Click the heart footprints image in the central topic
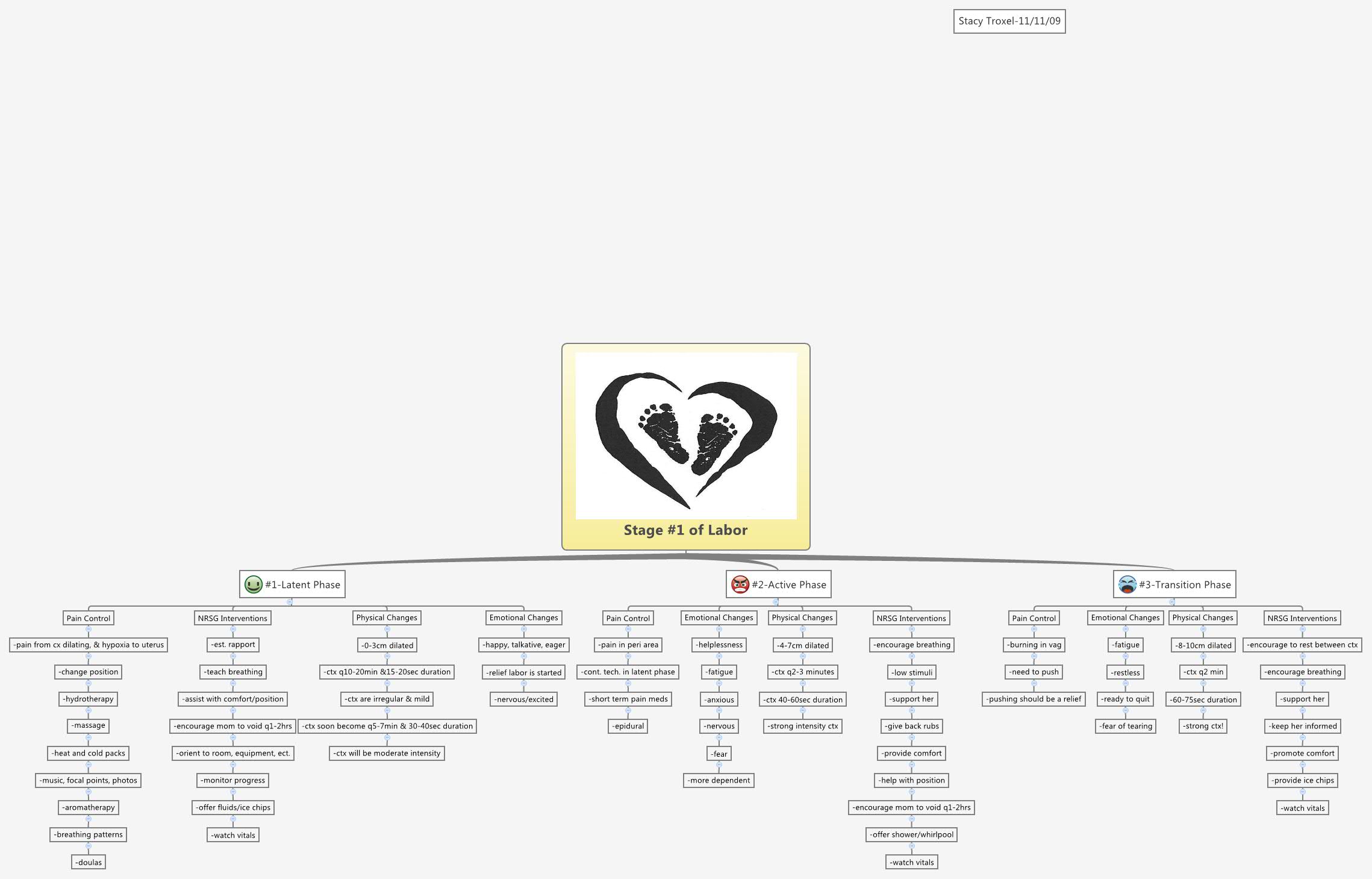Viewport: 1372px width, 879px height. pos(686,436)
